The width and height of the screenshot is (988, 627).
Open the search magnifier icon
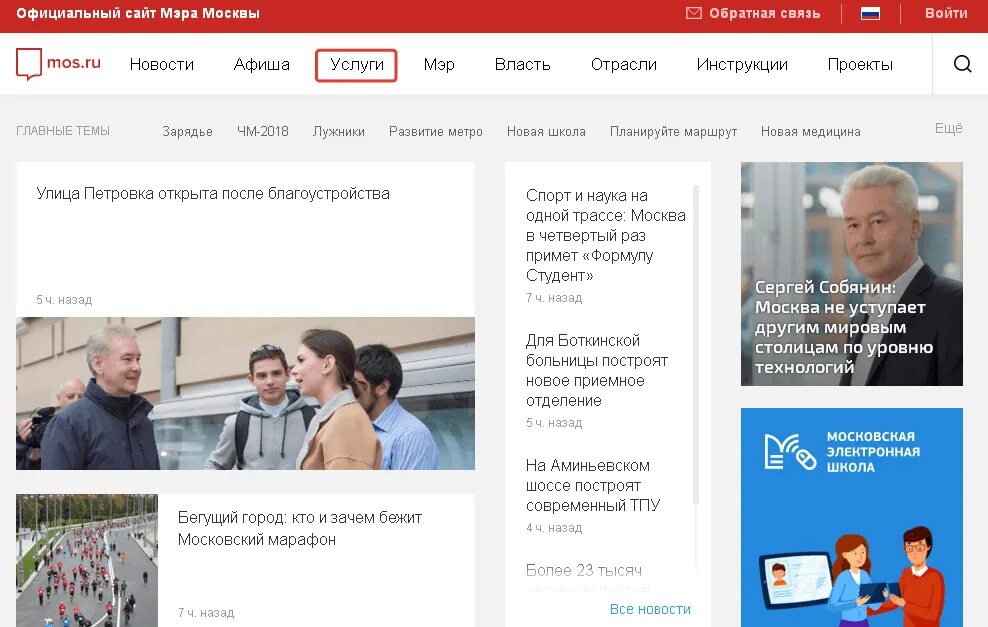tap(962, 64)
